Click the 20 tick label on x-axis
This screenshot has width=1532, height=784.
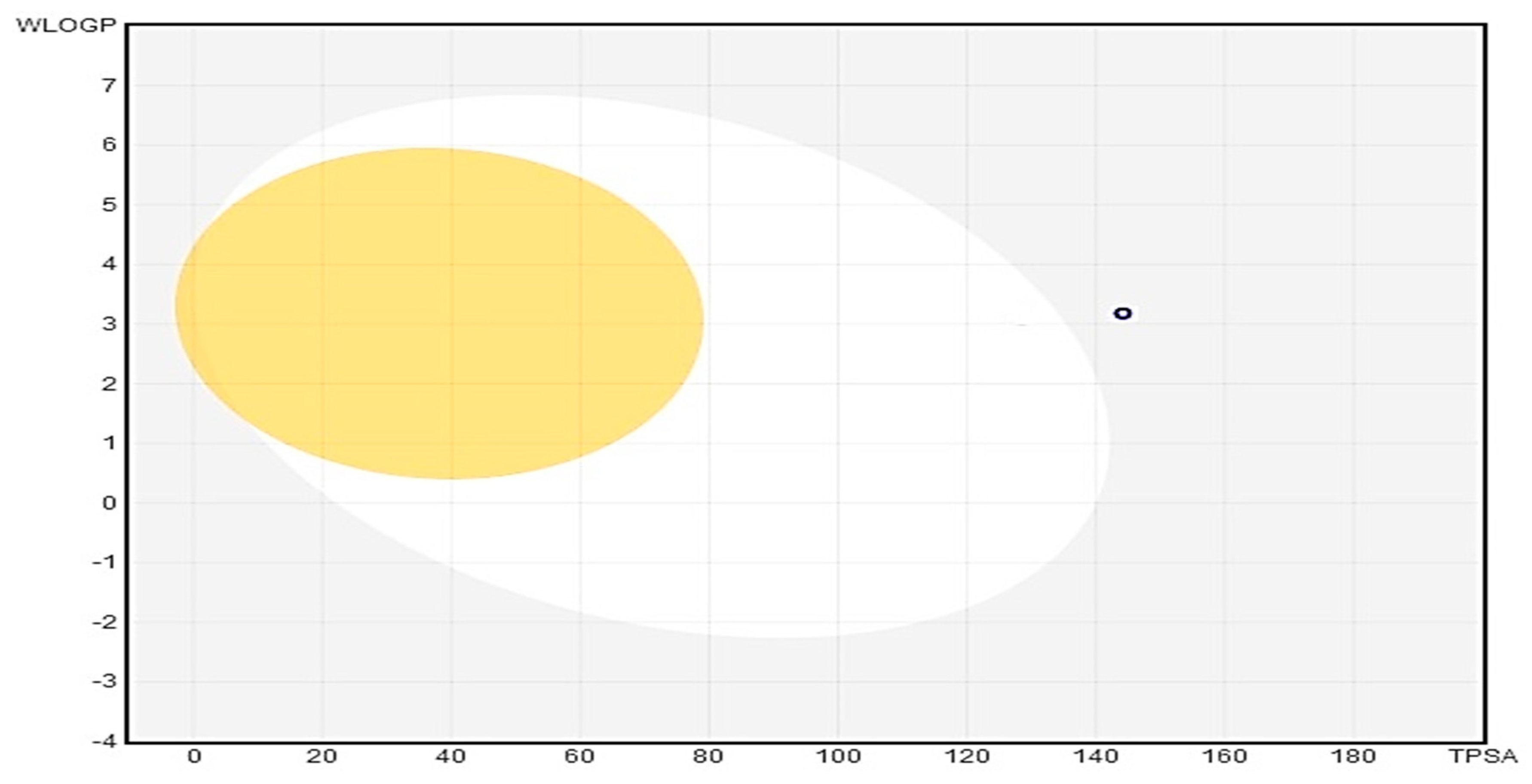tap(322, 756)
